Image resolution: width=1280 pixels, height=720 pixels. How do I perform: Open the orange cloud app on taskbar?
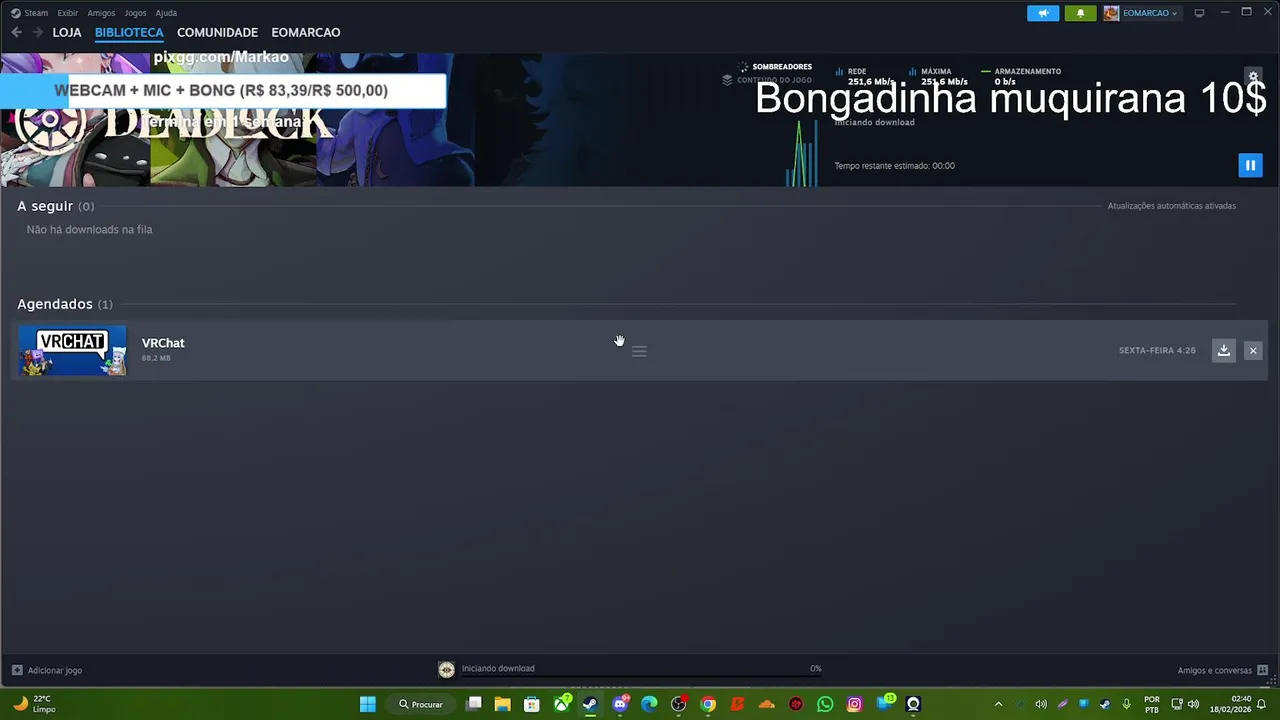[767, 704]
